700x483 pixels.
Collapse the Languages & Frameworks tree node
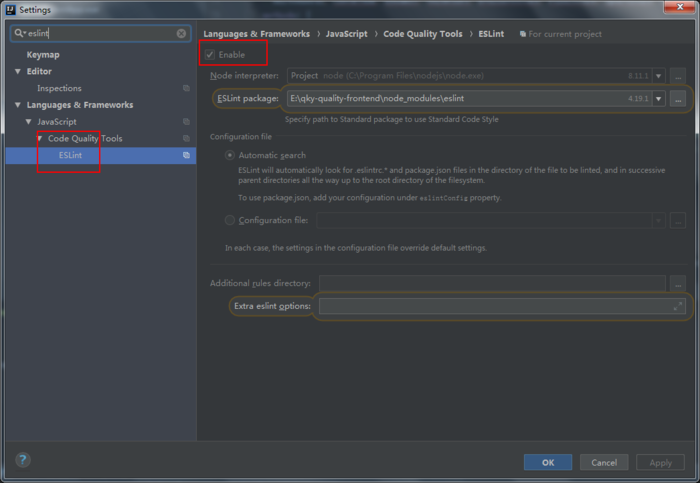18,105
